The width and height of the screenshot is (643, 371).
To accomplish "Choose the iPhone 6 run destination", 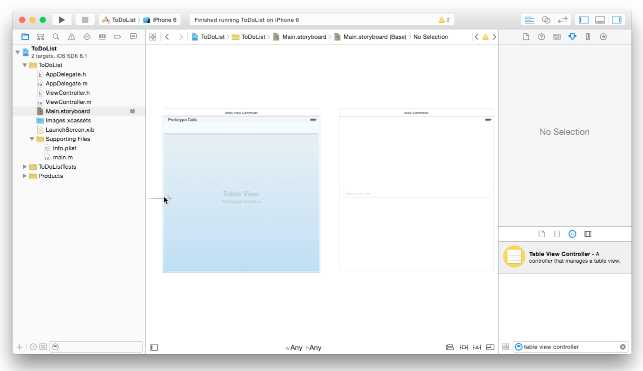I will (160, 20).
